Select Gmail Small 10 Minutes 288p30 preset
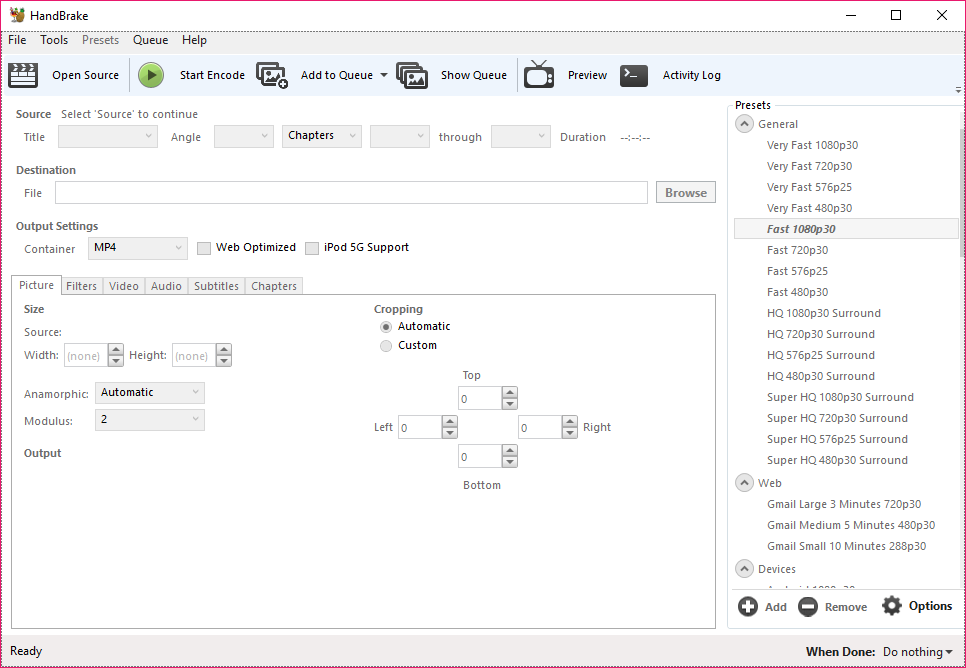Image resolution: width=966 pixels, height=668 pixels. [x=846, y=546]
